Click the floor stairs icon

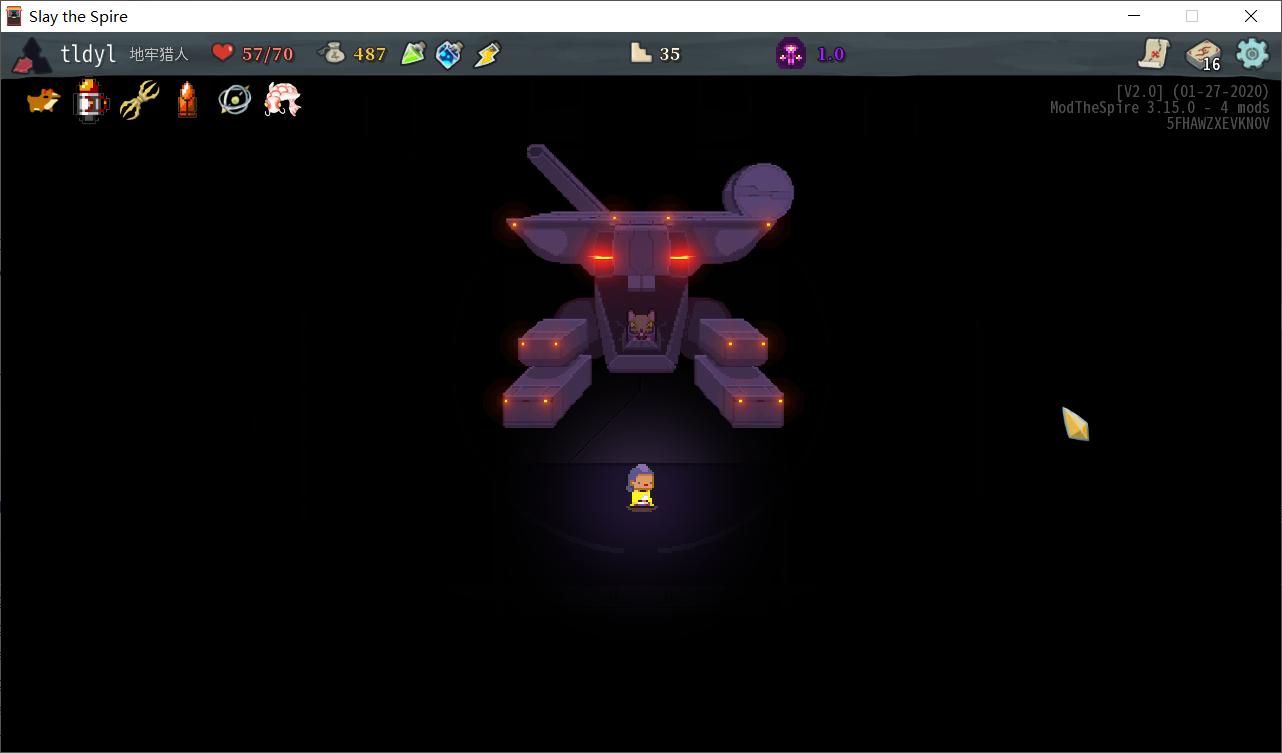click(641, 53)
